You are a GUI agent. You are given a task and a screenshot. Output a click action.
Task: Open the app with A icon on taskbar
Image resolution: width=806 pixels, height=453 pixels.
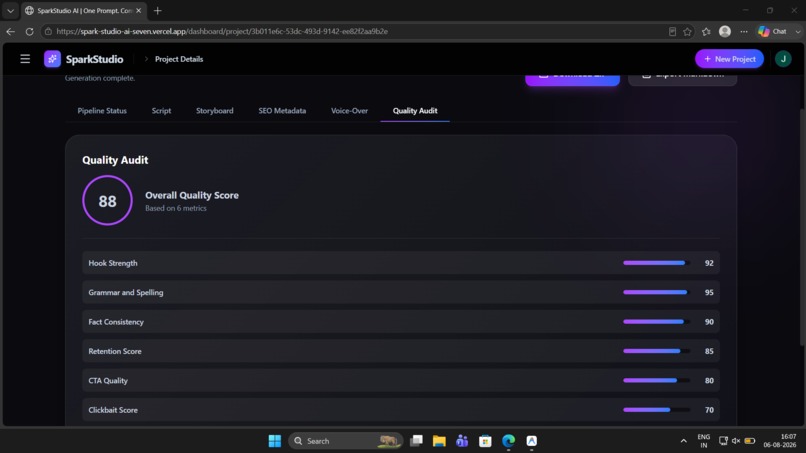click(532, 441)
